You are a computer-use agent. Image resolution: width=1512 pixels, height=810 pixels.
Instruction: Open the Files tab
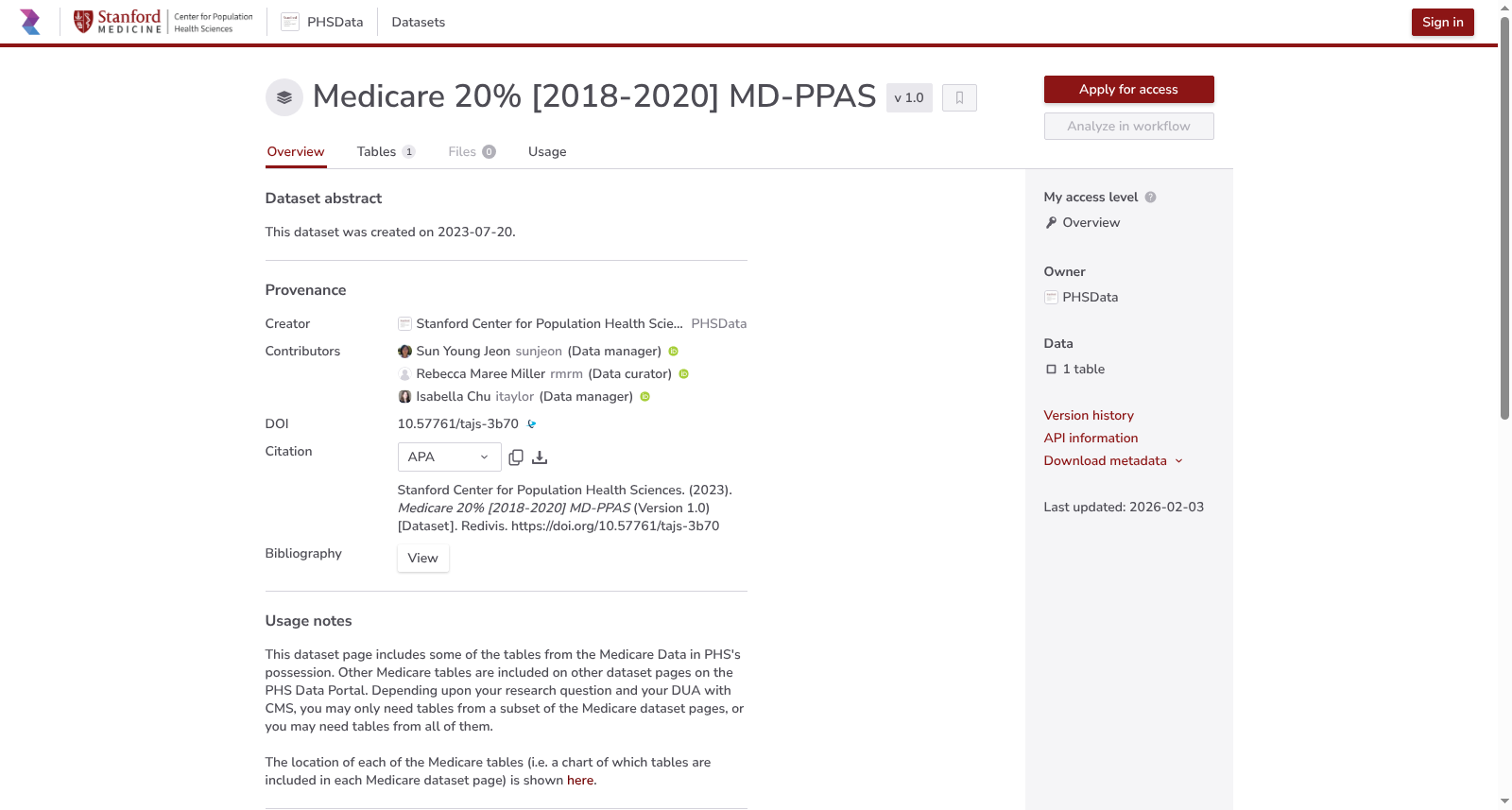(472, 152)
